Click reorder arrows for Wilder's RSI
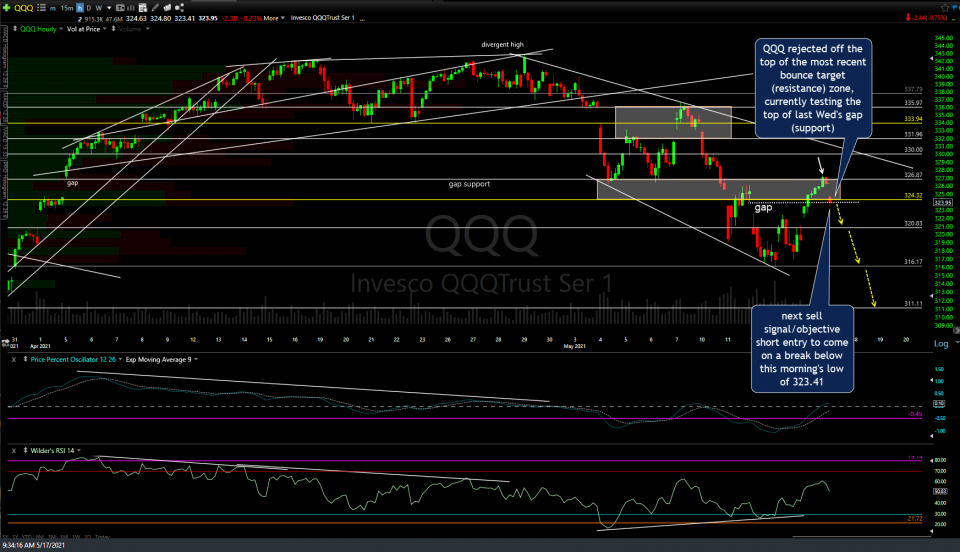The image size is (960, 552). [x=25, y=450]
